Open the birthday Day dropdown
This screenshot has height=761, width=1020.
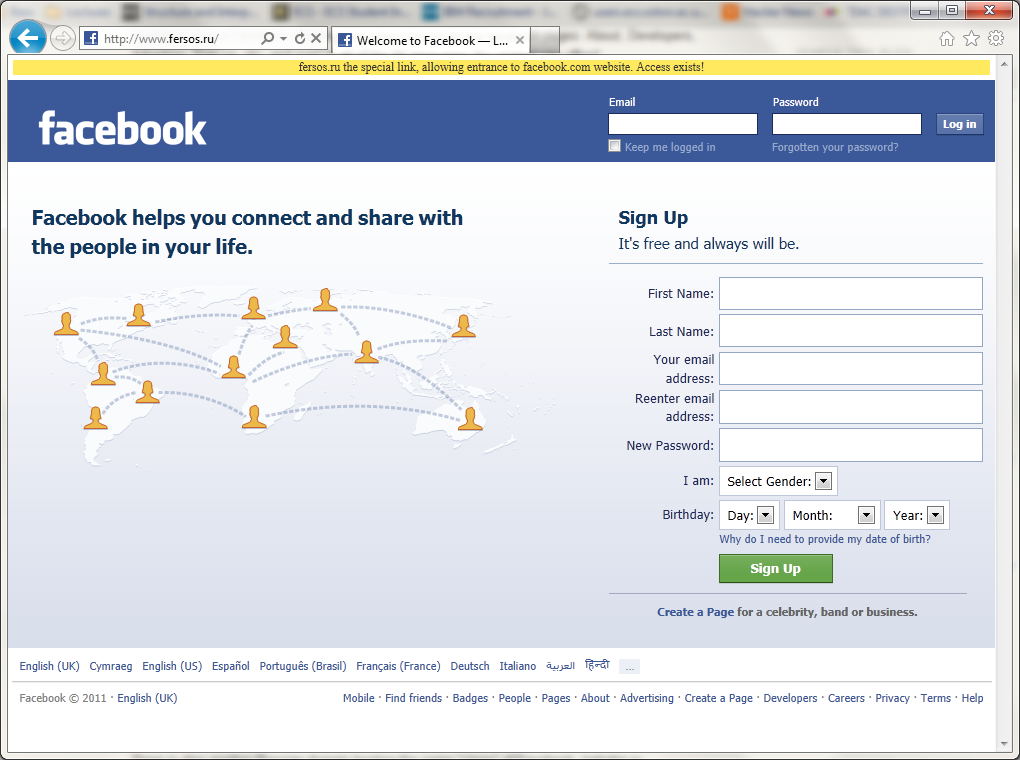click(x=765, y=516)
